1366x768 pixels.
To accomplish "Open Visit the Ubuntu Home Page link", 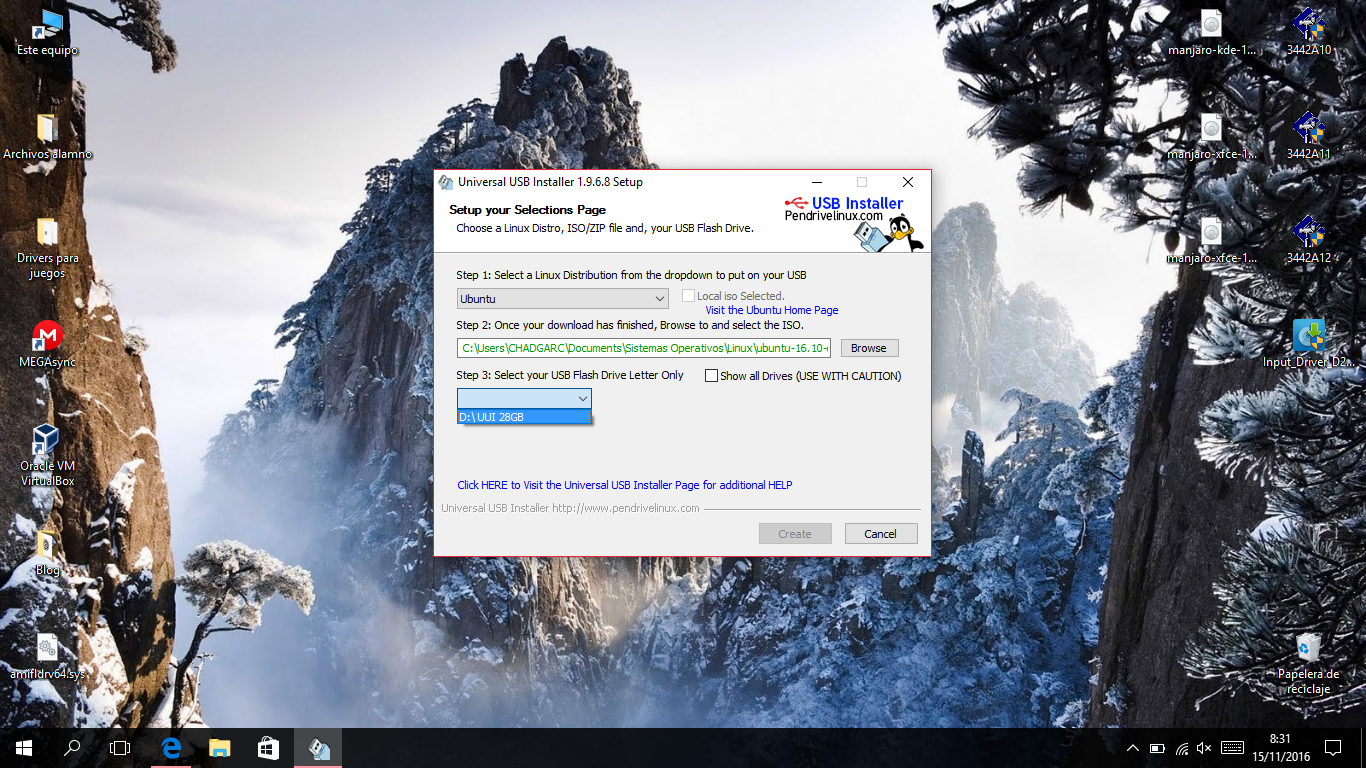I will (772, 310).
